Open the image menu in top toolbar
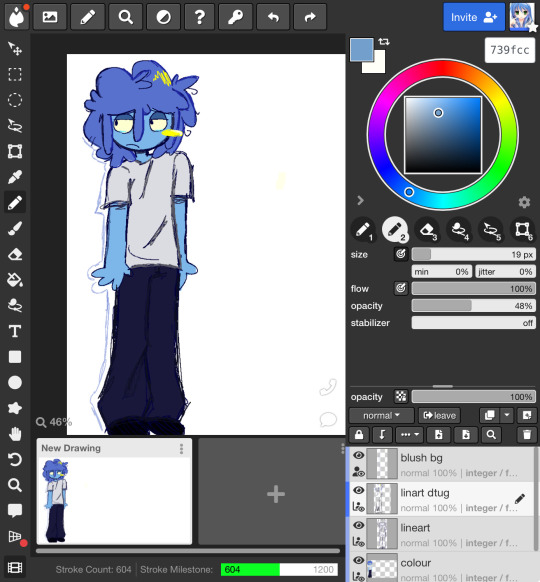Image resolution: width=540 pixels, height=582 pixels. click(x=50, y=17)
